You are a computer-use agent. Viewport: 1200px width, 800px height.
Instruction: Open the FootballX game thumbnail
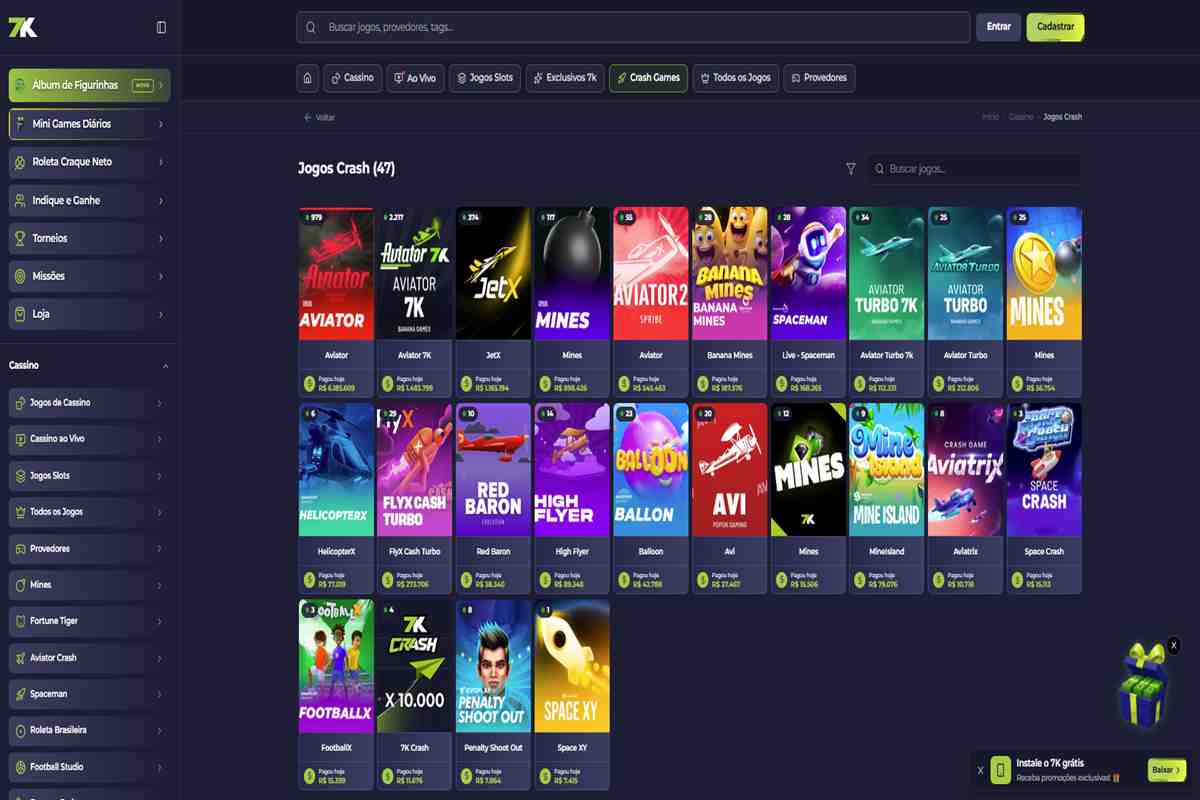pyautogui.click(x=336, y=666)
